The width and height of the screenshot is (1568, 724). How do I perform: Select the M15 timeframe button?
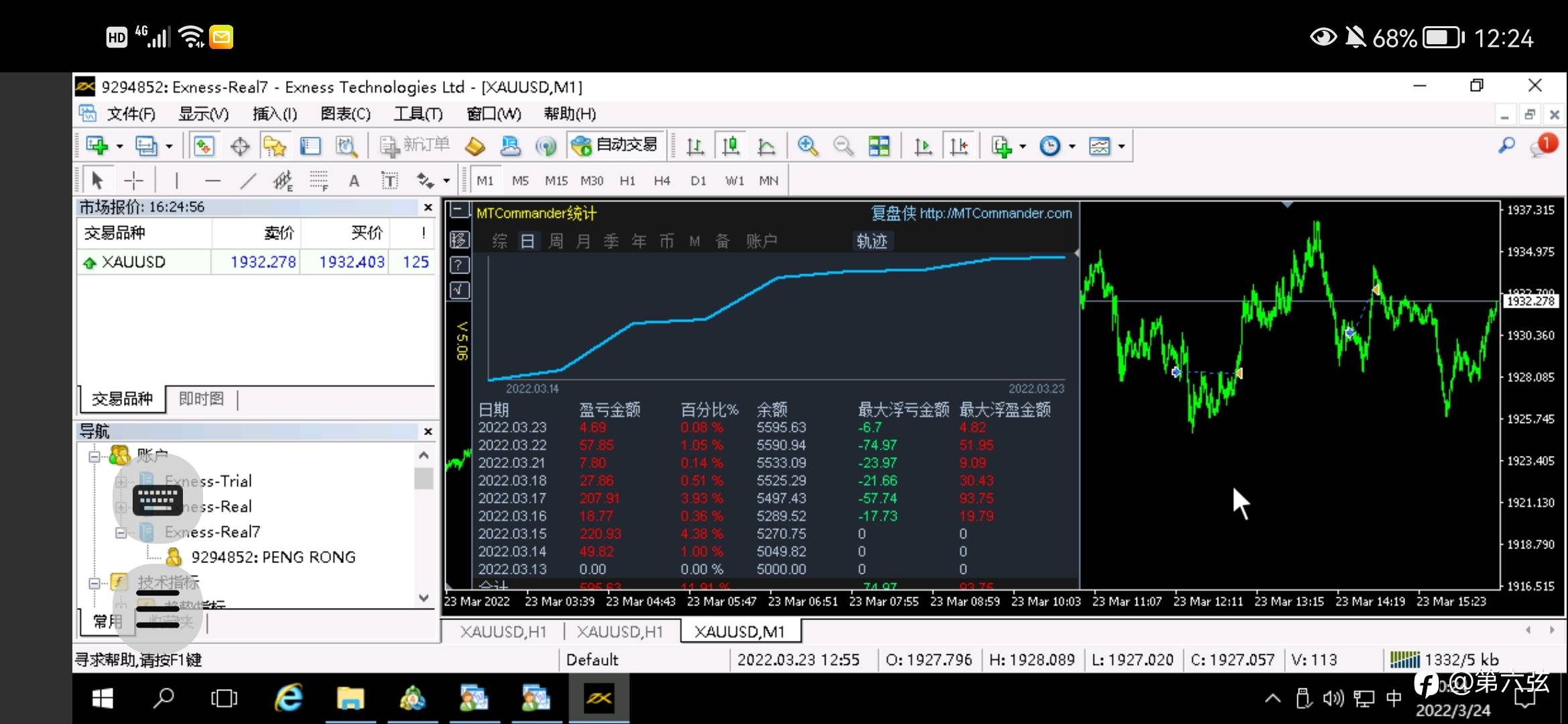coord(556,180)
